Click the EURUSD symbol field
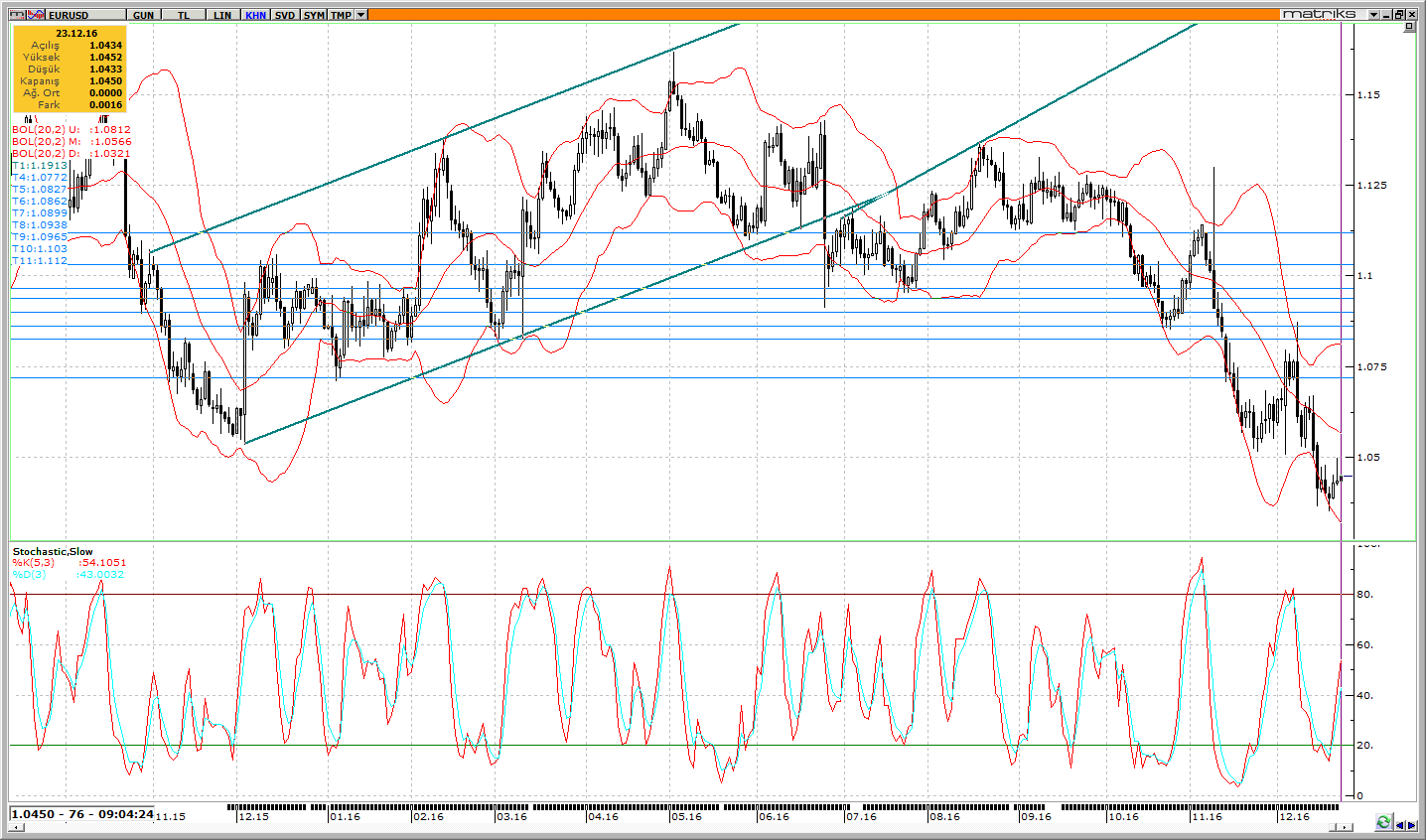The width and height of the screenshot is (1426, 840). [87, 15]
